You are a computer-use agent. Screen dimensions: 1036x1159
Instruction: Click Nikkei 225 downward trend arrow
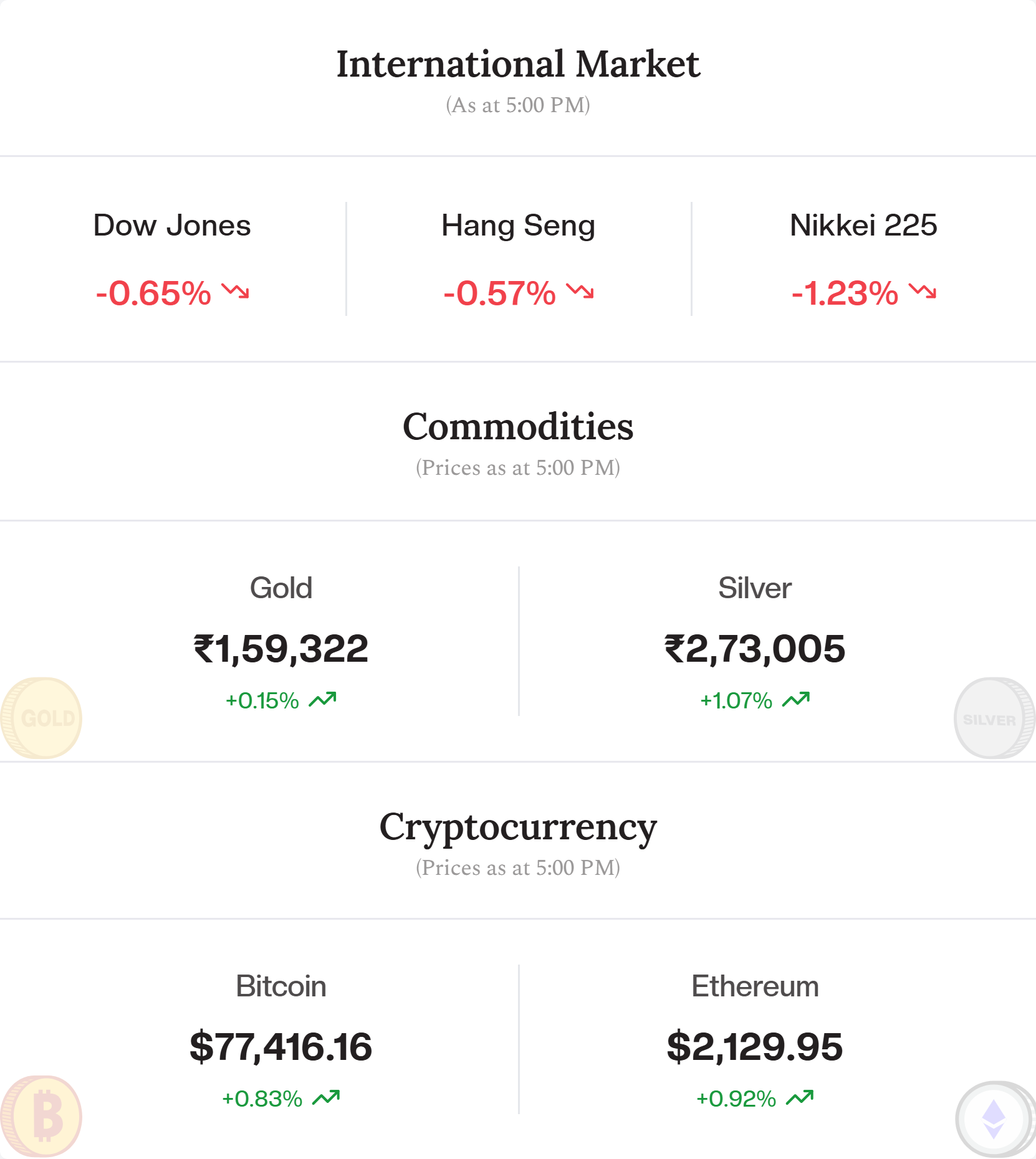(923, 291)
